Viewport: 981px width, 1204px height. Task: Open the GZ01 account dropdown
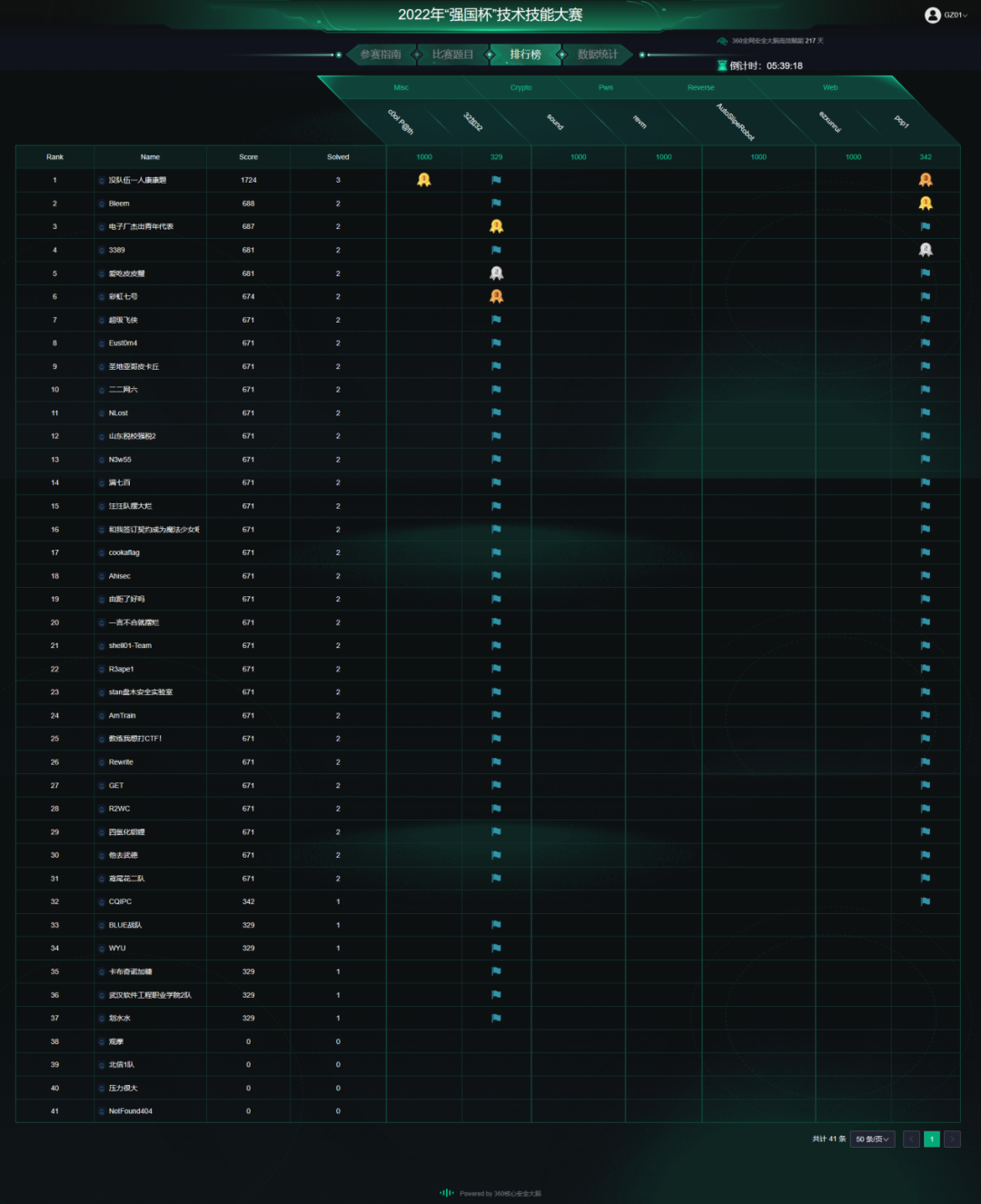click(x=955, y=15)
